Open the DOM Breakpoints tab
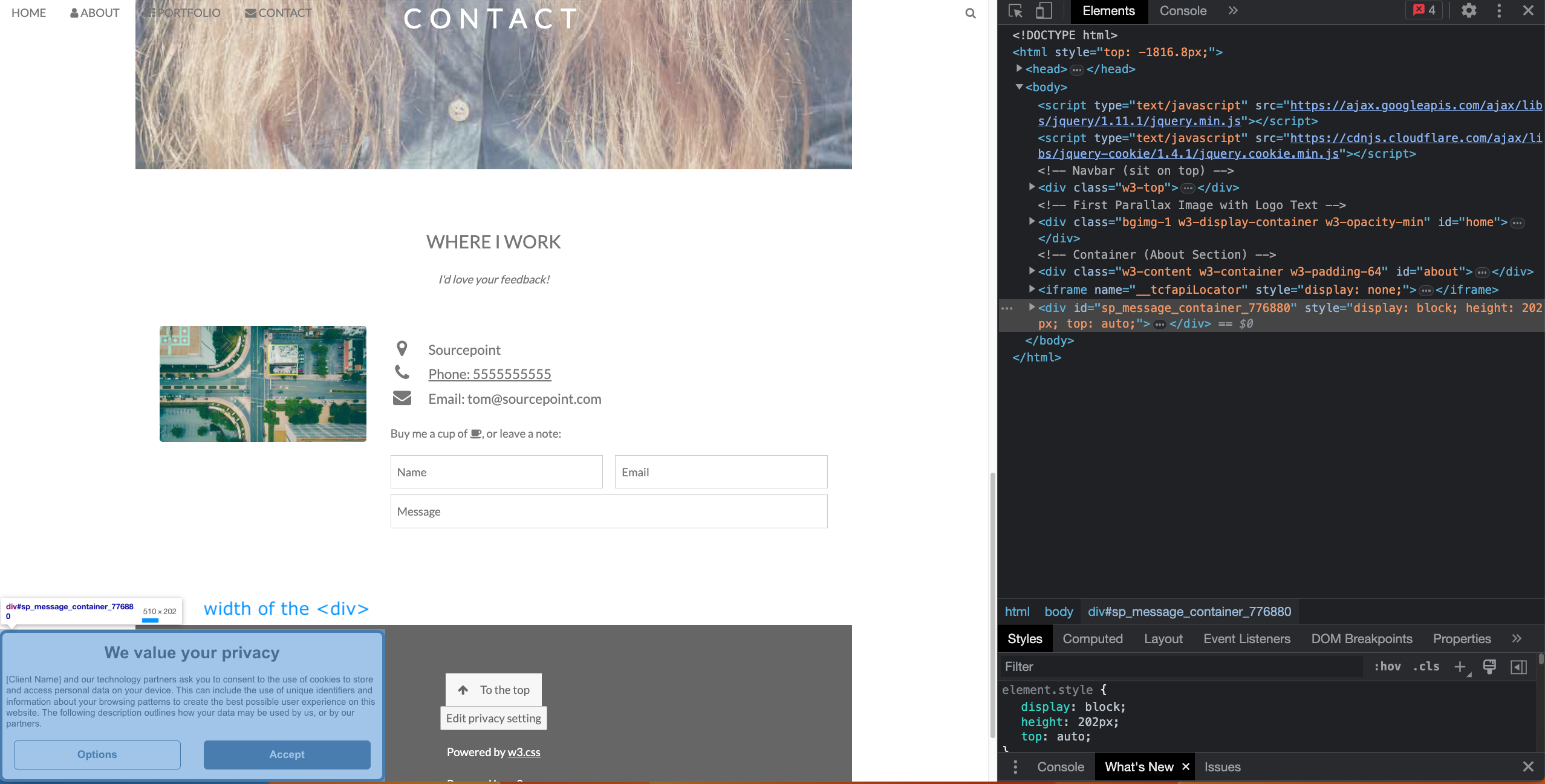 [x=1361, y=638]
